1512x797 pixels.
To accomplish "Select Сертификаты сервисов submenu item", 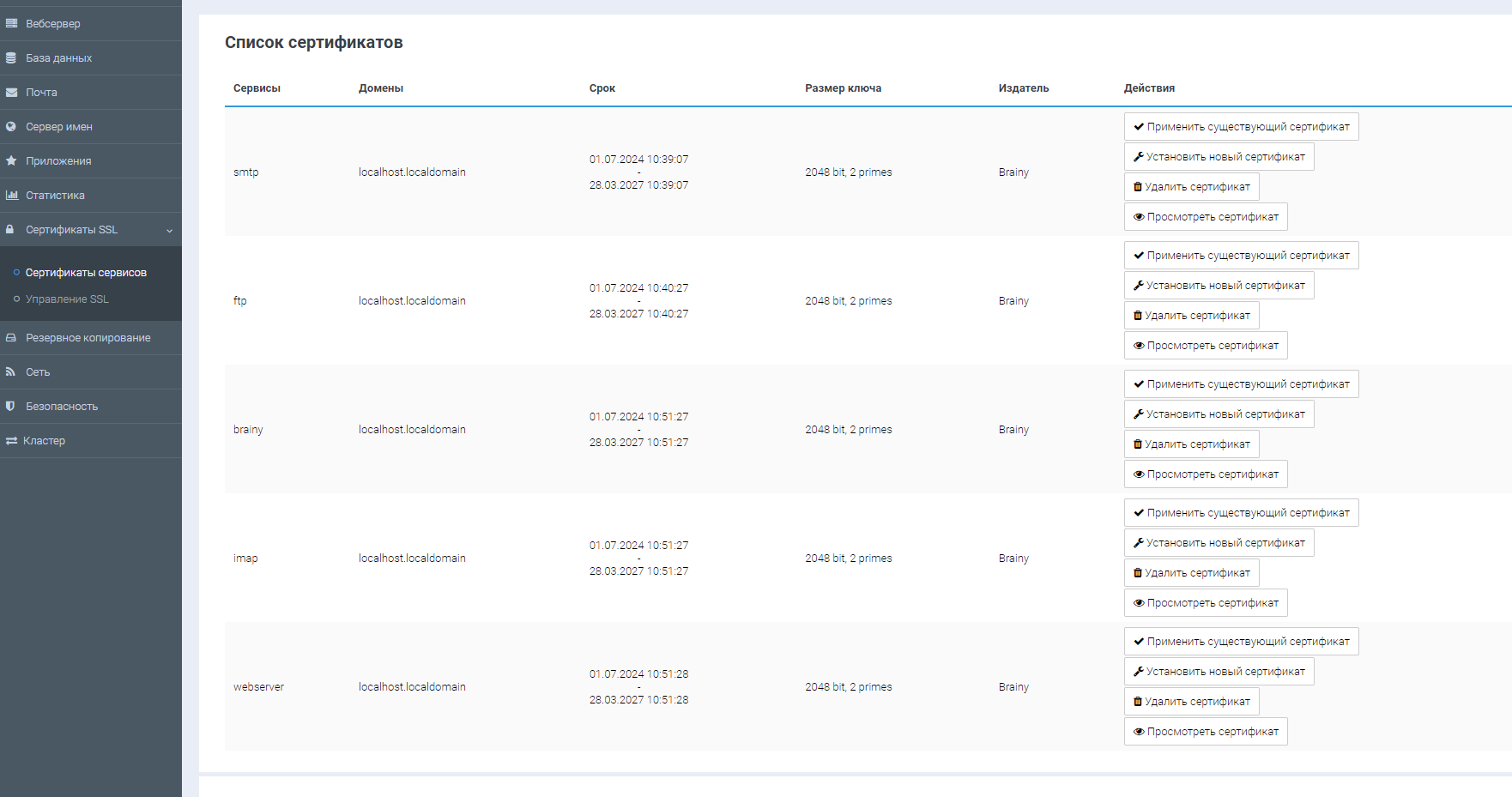I will click(86, 273).
